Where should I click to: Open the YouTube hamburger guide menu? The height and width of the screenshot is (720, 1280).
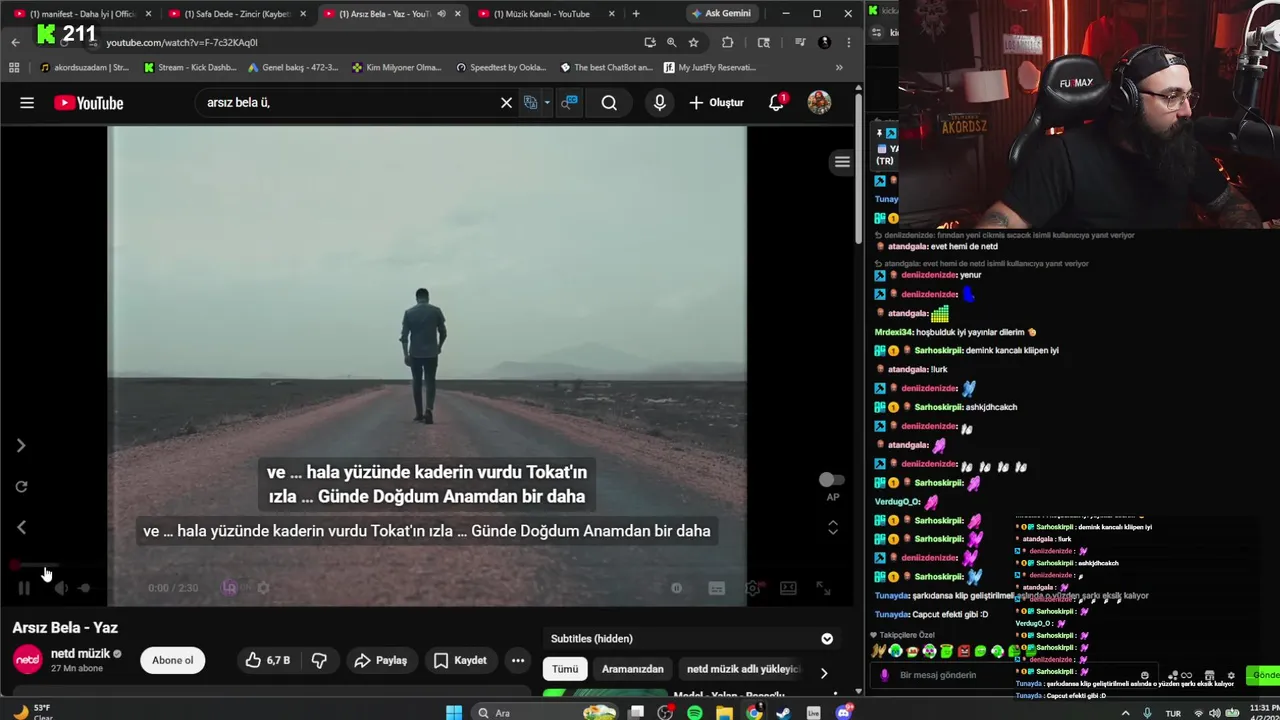(x=27, y=103)
